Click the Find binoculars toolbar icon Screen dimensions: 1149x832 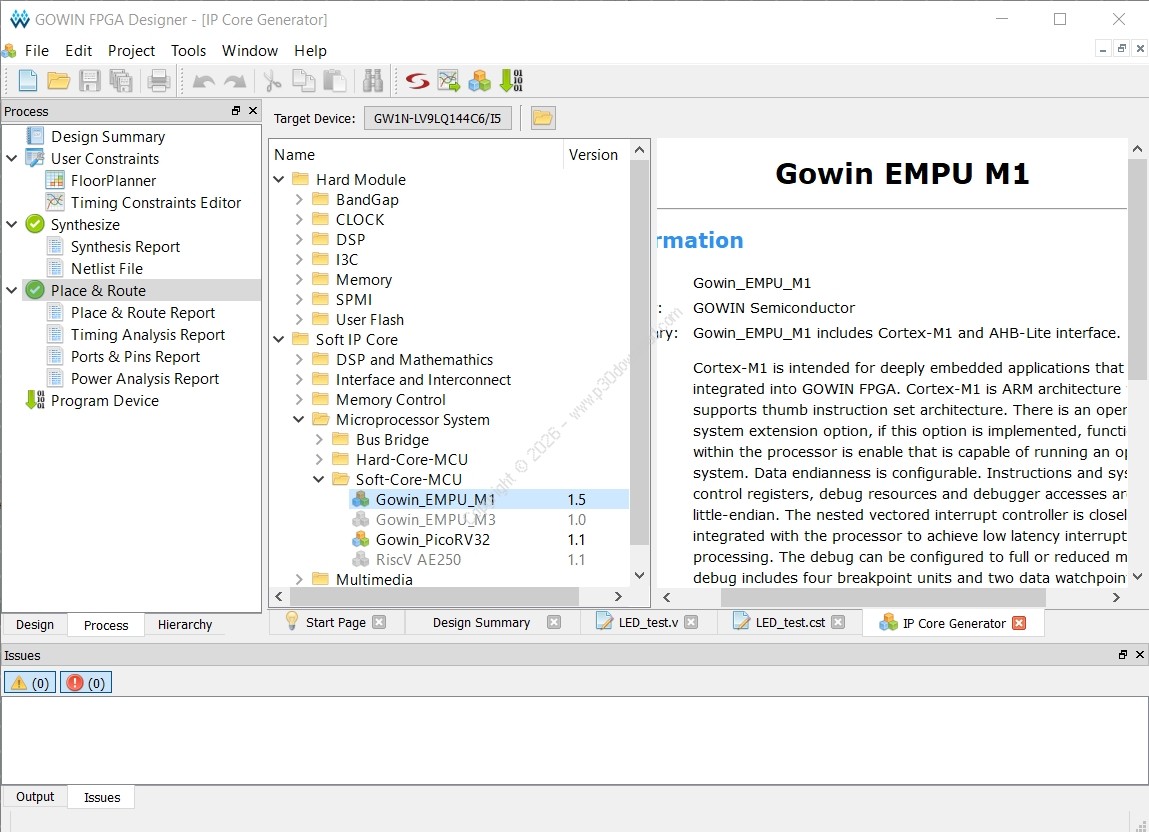point(372,81)
